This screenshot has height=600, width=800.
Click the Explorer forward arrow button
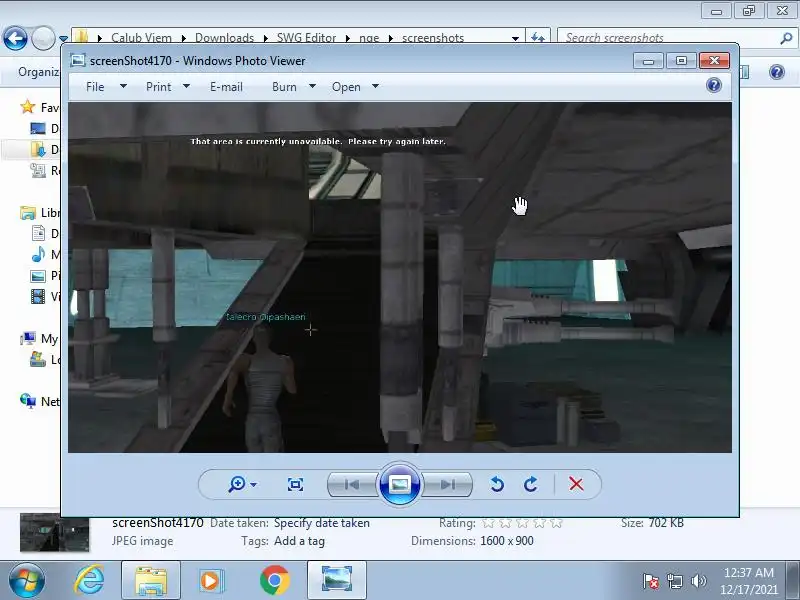43,38
